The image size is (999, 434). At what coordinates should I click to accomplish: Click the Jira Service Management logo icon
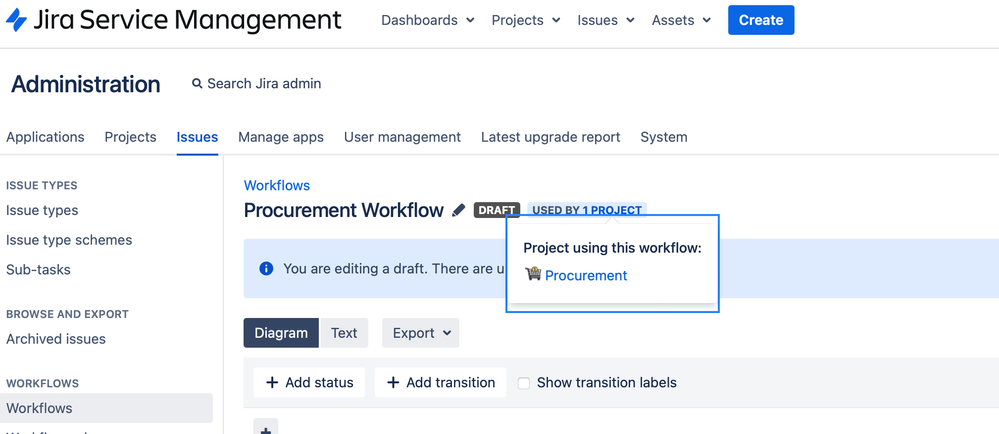click(x=16, y=20)
